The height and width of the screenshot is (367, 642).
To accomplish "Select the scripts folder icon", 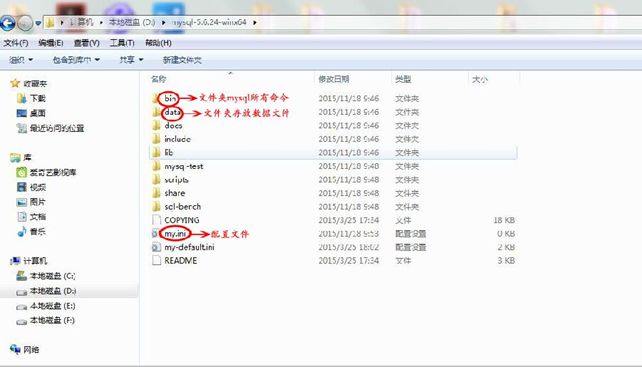I will coord(156,179).
